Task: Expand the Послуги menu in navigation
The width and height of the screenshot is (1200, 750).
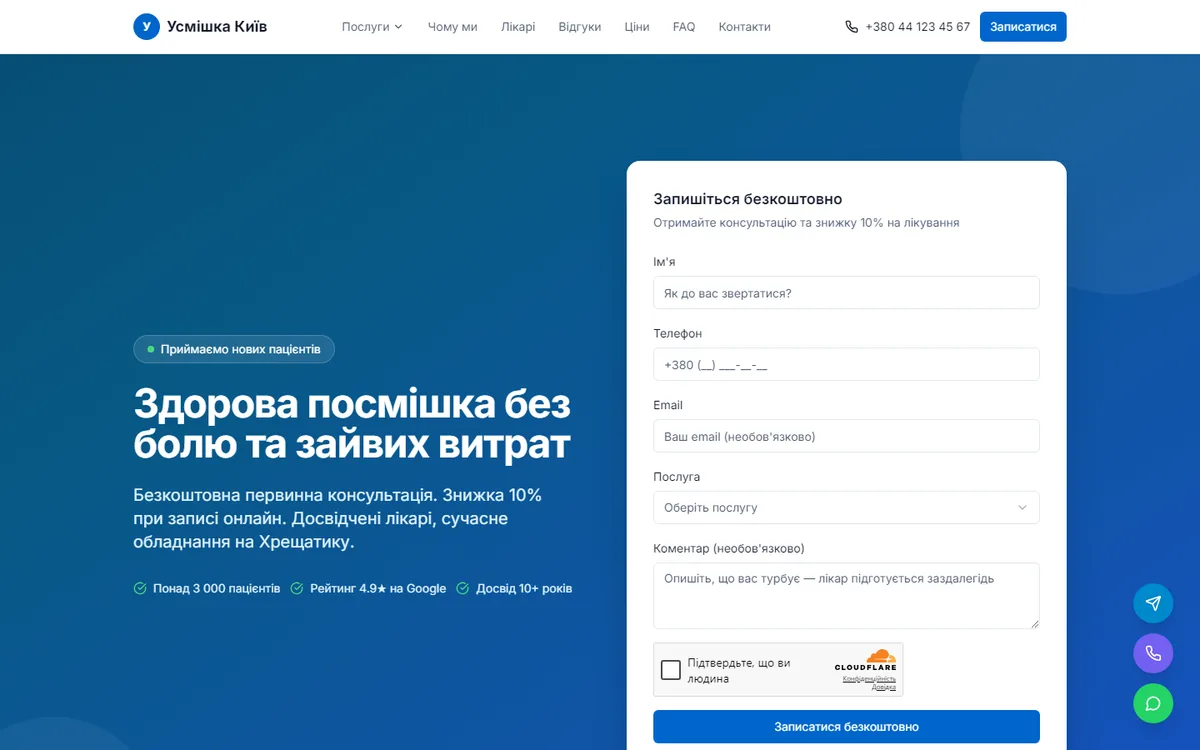Action: pyautogui.click(x=372, y=27)
